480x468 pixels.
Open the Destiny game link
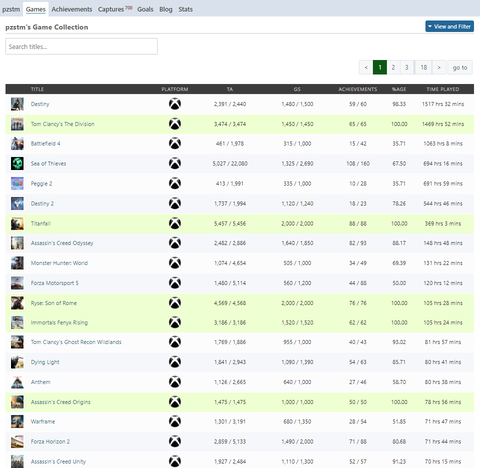(x=40, y=104)
